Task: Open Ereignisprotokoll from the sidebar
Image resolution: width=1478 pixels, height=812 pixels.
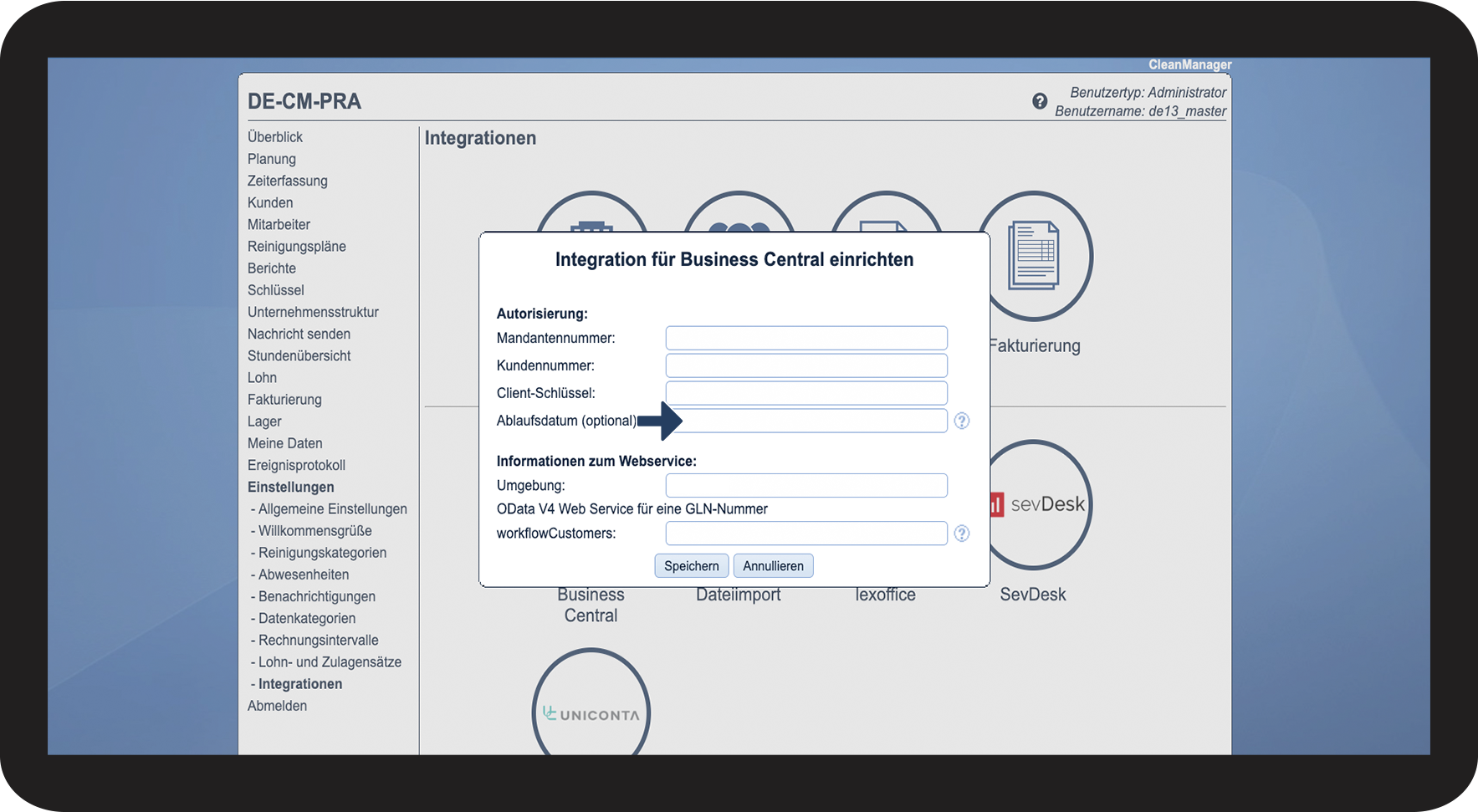Action: (296, 465)
